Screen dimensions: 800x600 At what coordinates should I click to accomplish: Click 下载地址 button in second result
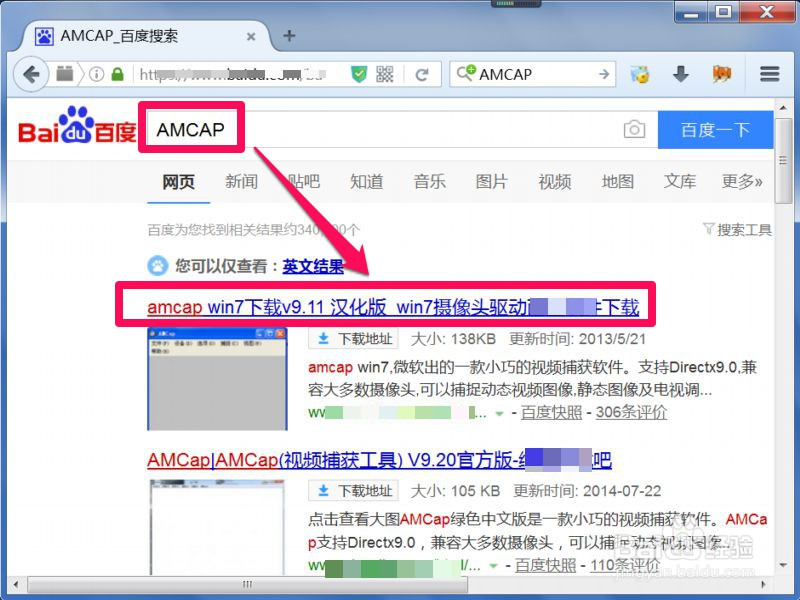(x=353, y=491)
